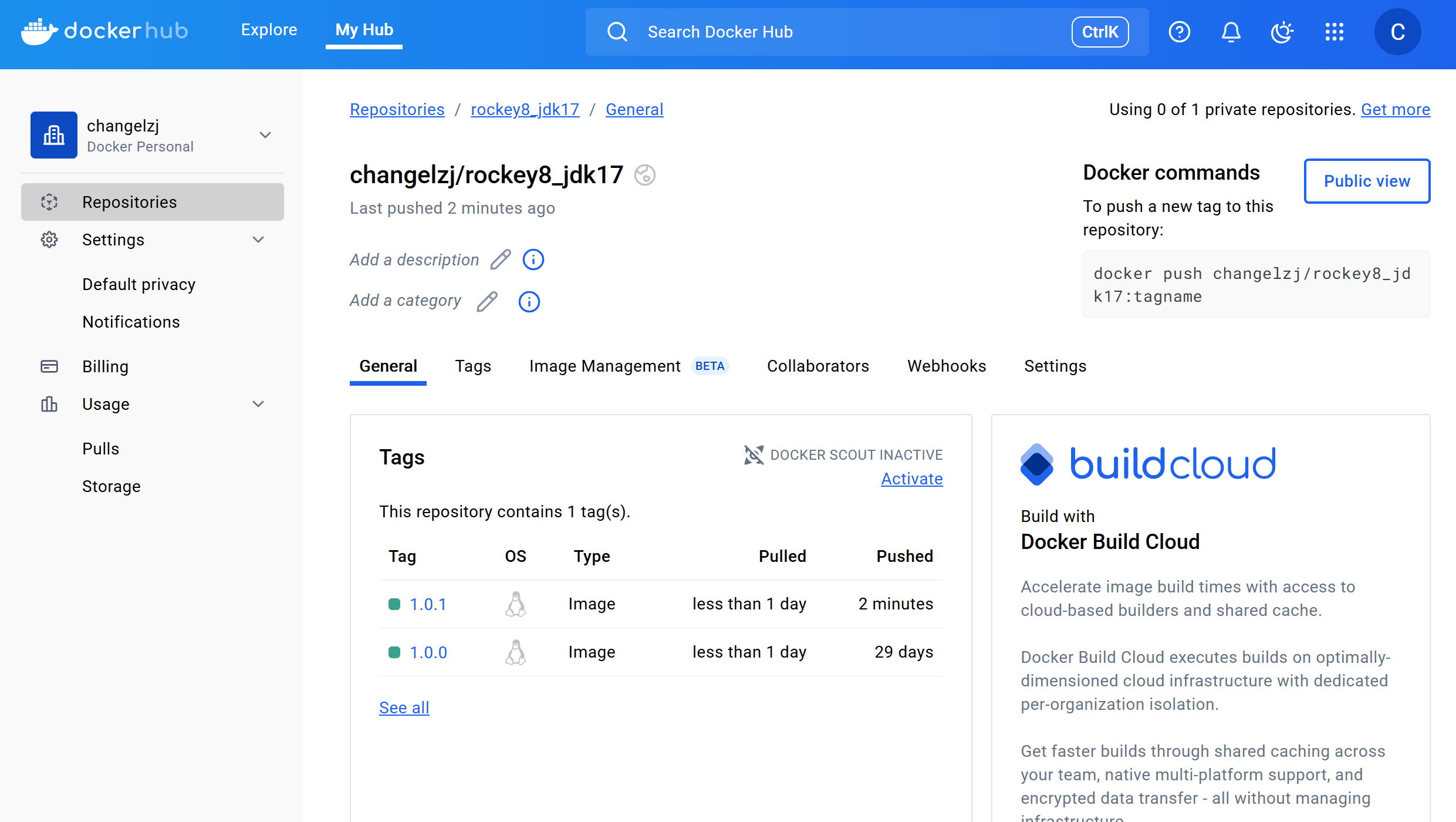This screenshot has height=822, width=1456.
Task: Click the green status dot for tag 1.0.1
Action: [x=394, y=604]
